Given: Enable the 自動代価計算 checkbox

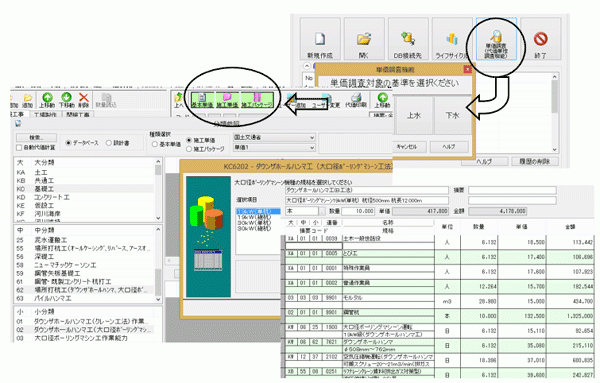Looking at the screenshot, I should 19,148.
